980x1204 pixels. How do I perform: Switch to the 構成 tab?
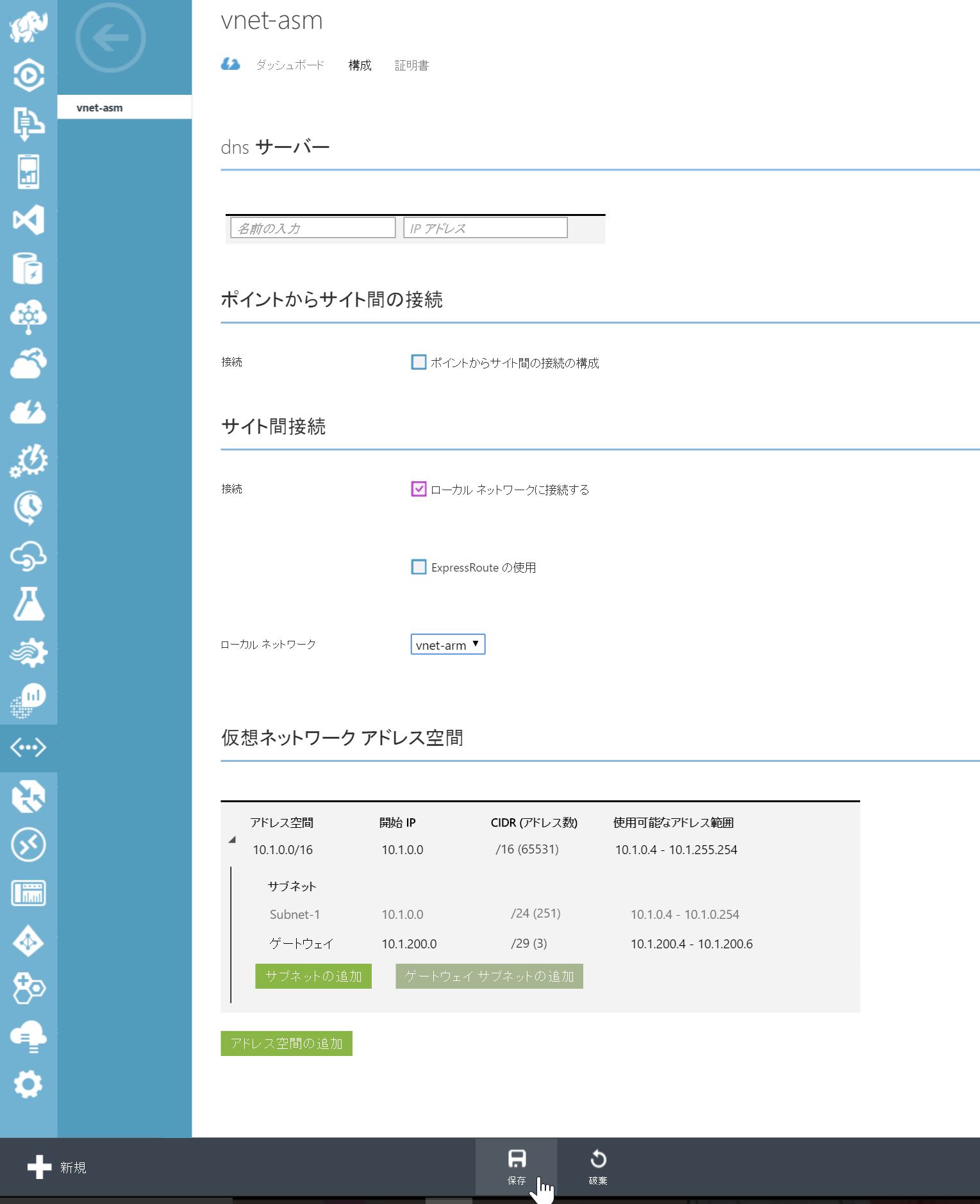[360, 65]
